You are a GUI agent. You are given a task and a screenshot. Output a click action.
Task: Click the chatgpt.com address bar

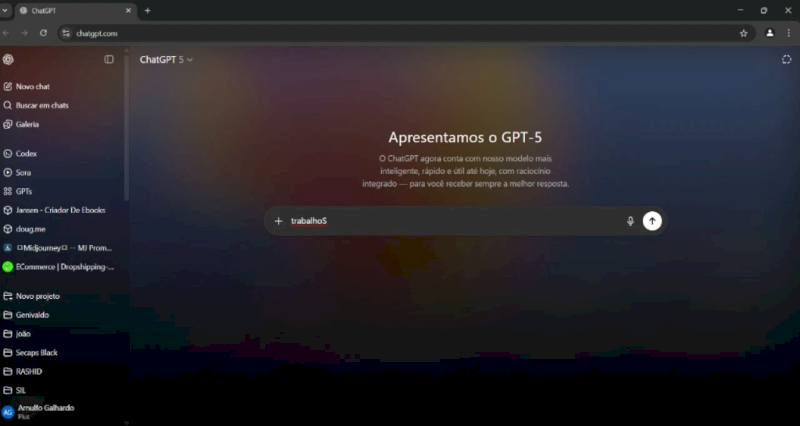coord(406,33)
